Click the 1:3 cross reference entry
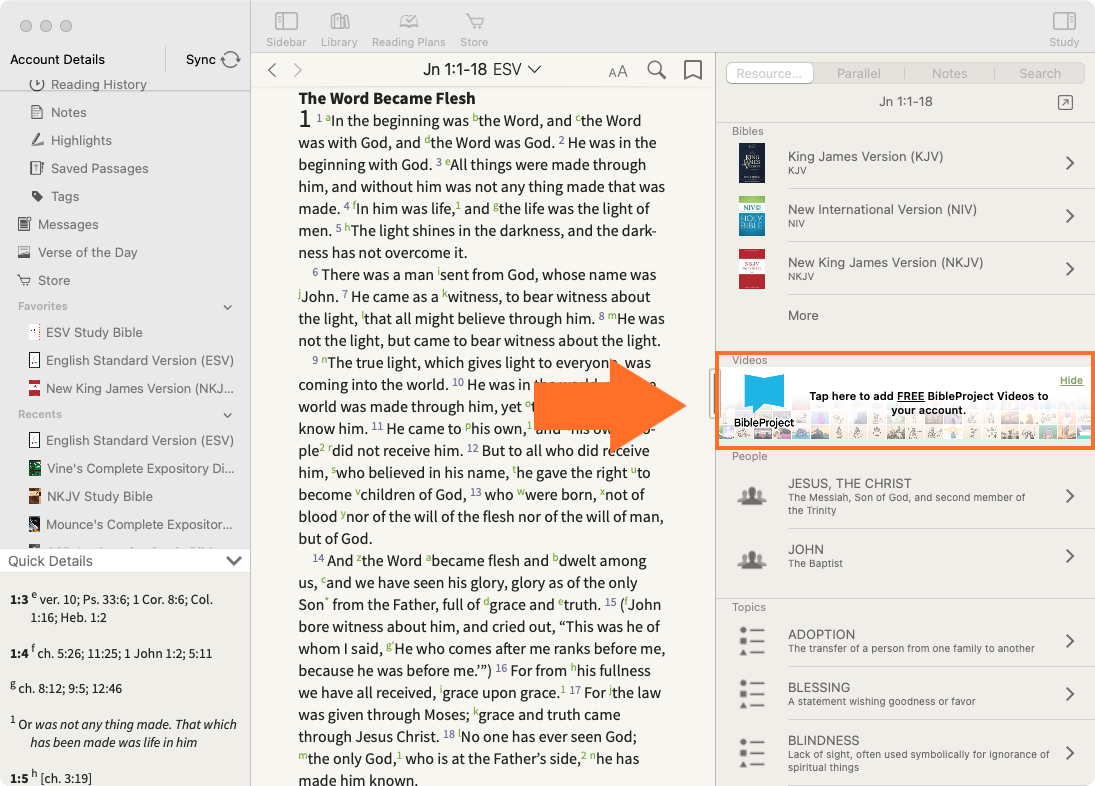 (112, 608)
